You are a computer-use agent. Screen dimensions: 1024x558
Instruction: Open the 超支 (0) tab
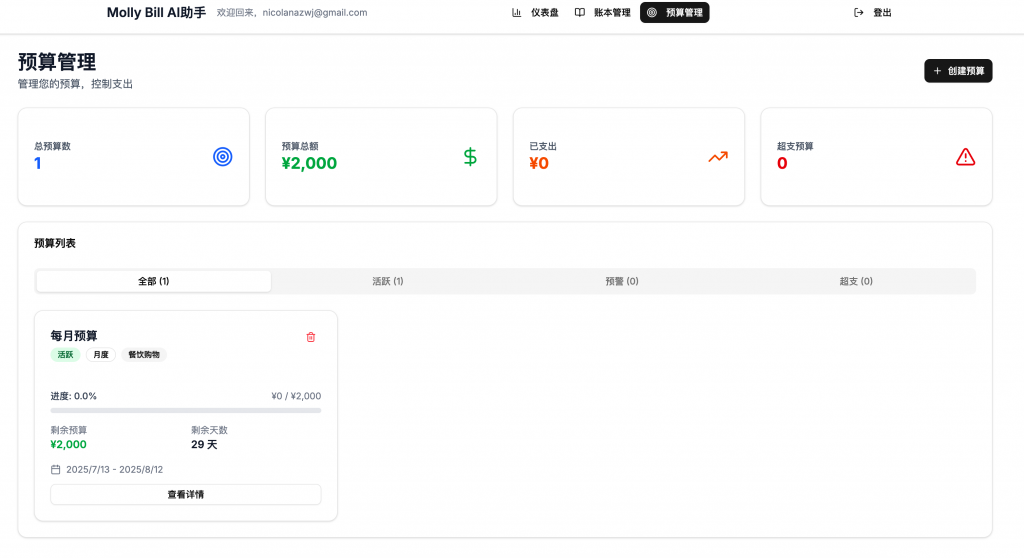click(x=856, y=281)
